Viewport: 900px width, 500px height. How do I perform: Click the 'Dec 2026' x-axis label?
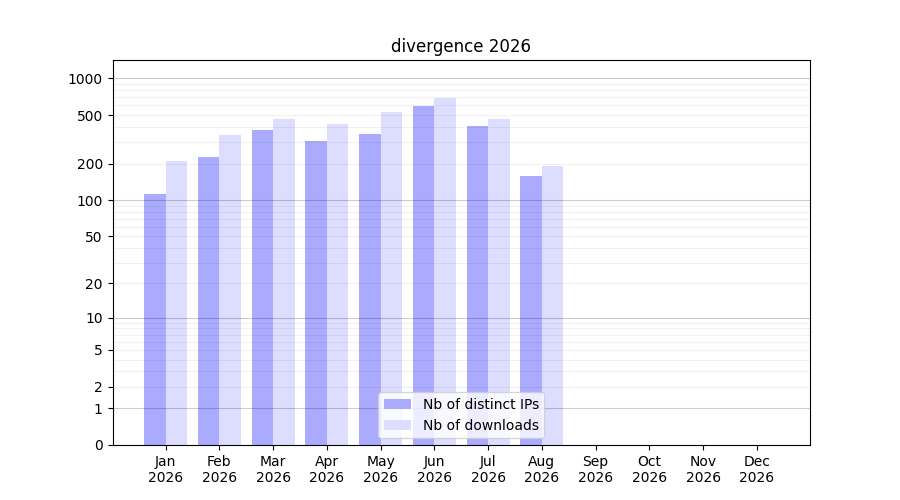(x=757, y=469)
